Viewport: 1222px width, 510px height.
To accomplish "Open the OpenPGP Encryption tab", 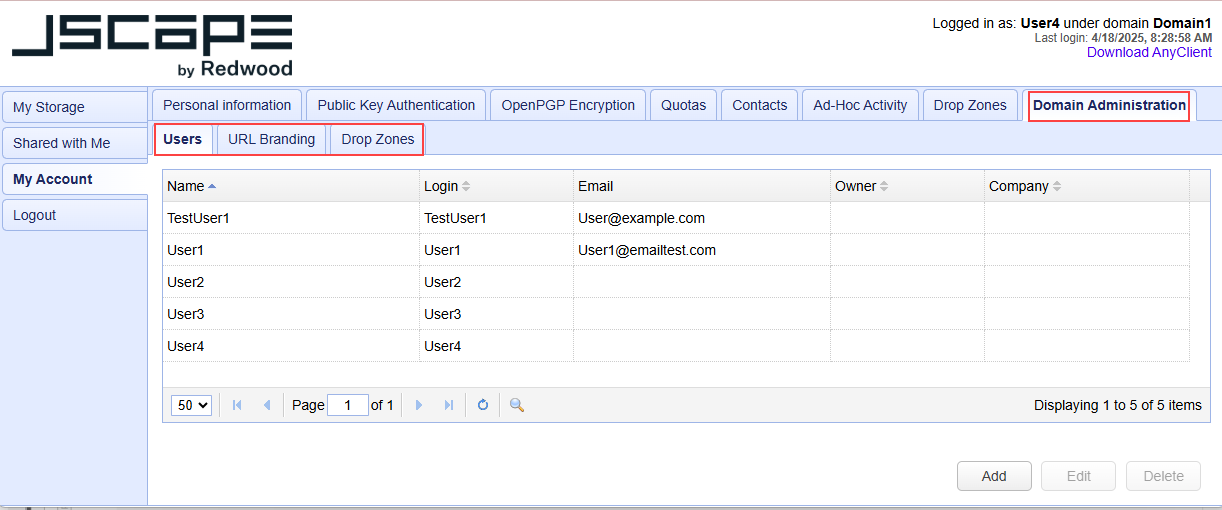I will 568,105.
